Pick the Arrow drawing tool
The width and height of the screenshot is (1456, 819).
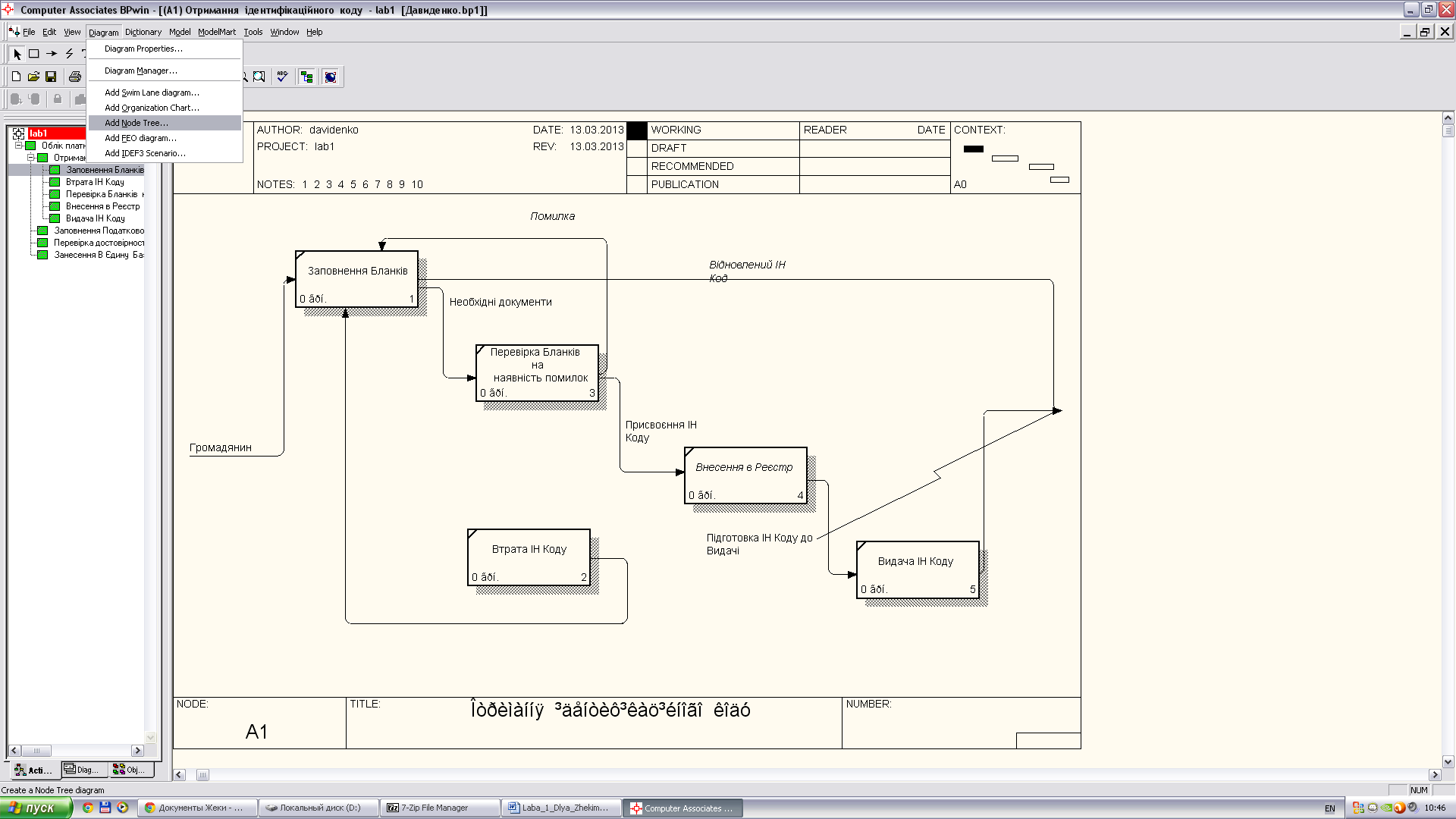[52, 54]
